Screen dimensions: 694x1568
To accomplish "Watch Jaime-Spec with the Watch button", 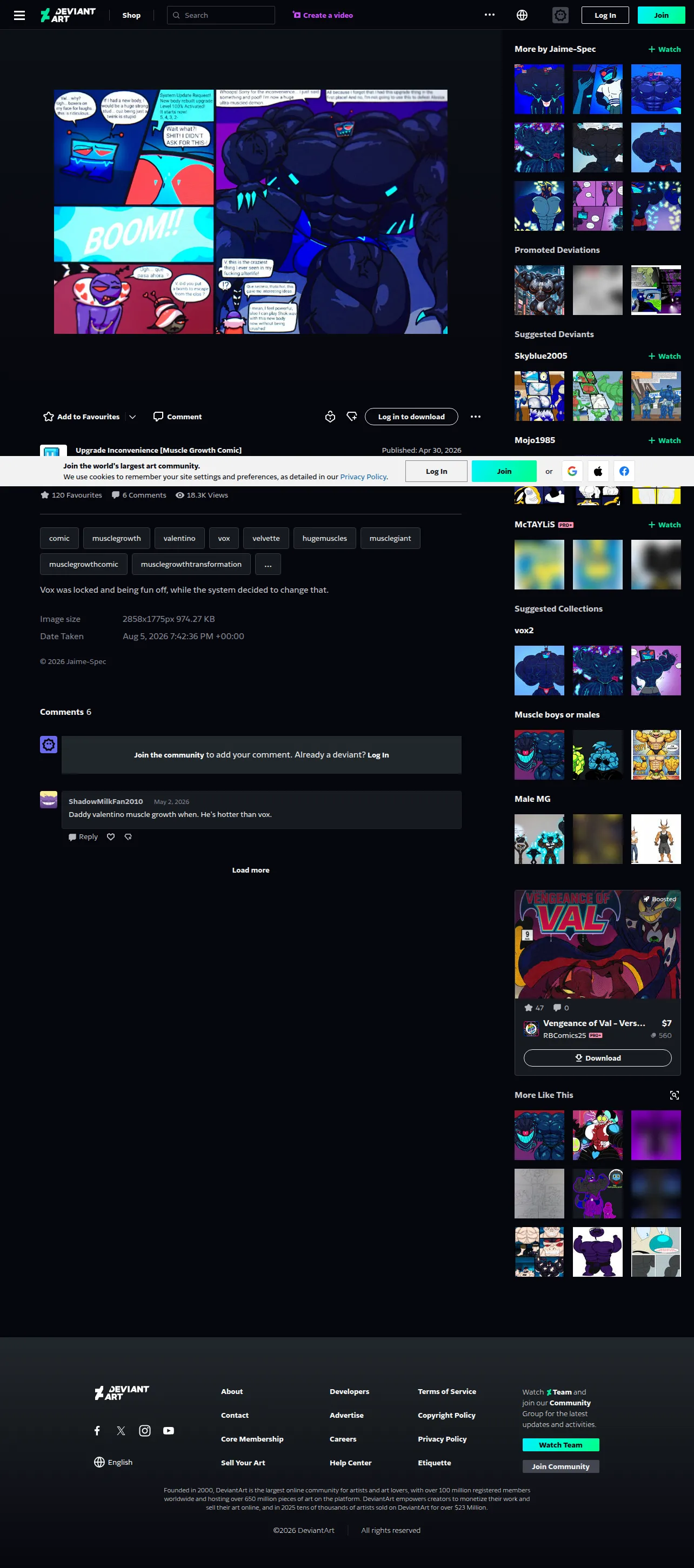I will point(665,49).
